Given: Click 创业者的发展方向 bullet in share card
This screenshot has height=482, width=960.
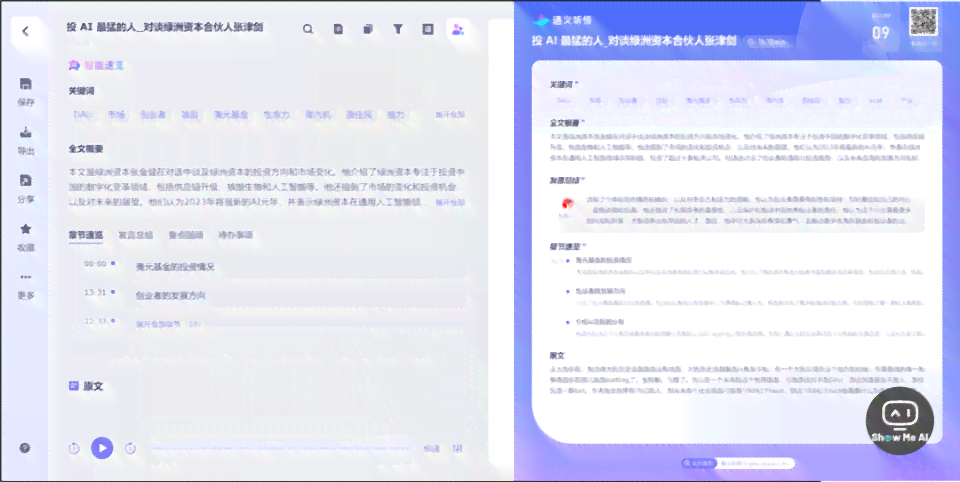Looking at the screenshot, I should (600, 291).
